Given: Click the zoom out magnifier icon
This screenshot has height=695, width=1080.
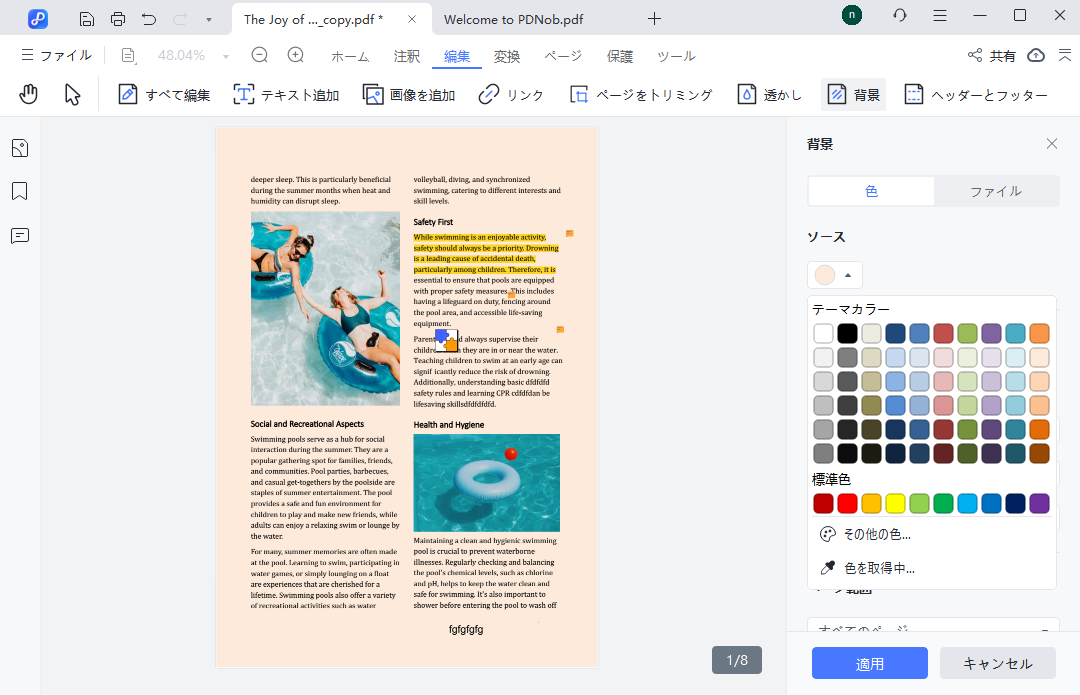Looking at the screenshot, I should 260,56.
